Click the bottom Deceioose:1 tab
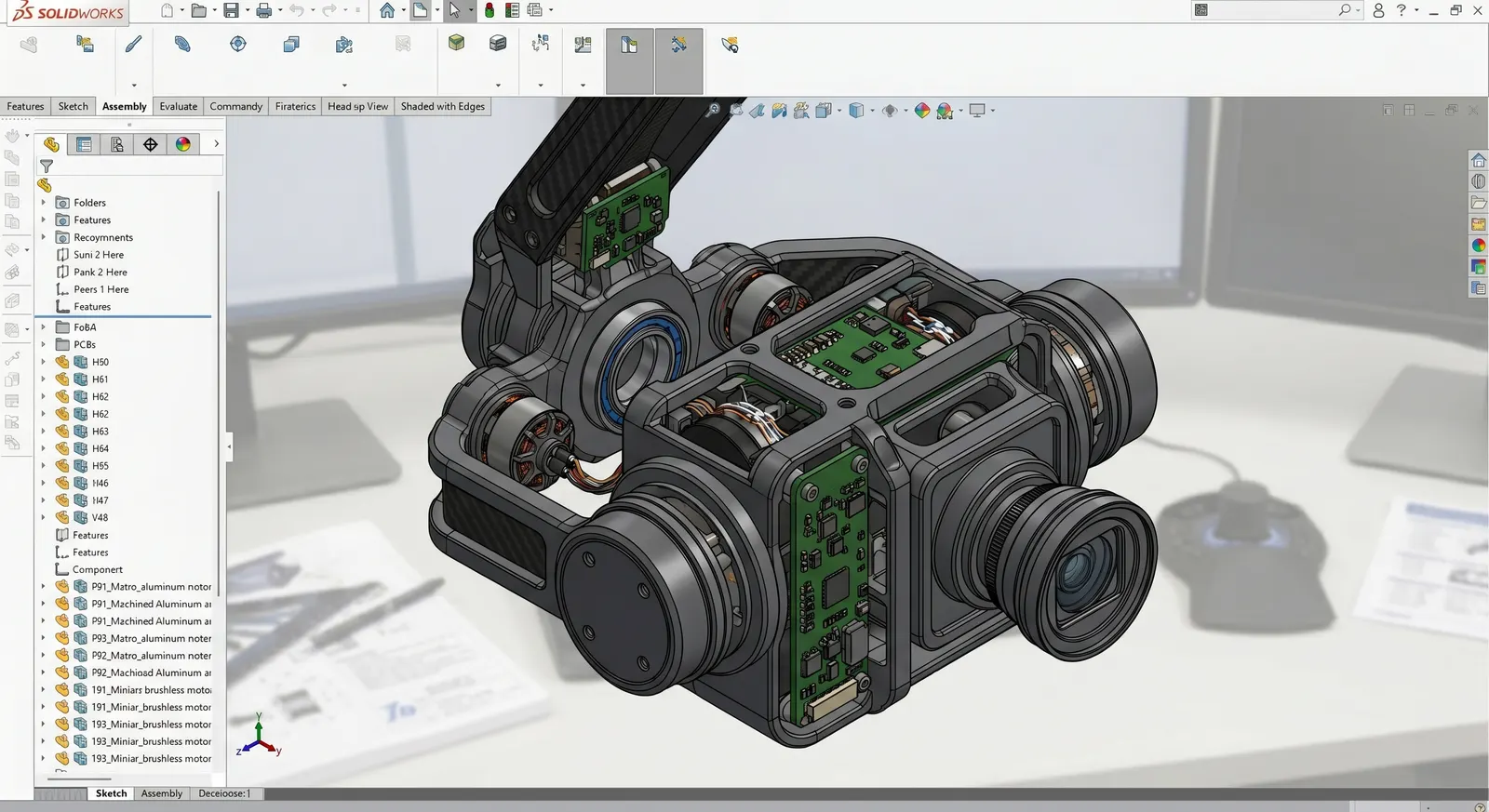The image size is (1489, 812). point(224,793)
